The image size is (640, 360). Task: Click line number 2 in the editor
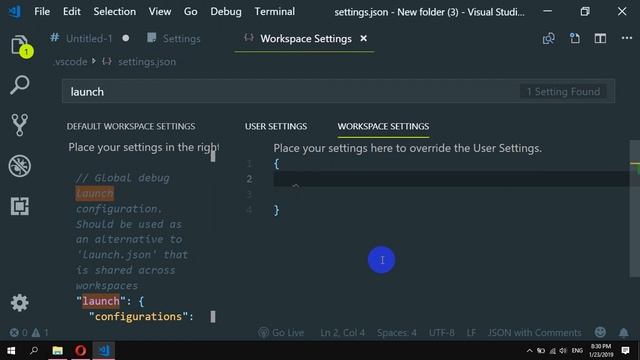pyautogui.click(x=249, y=179)
